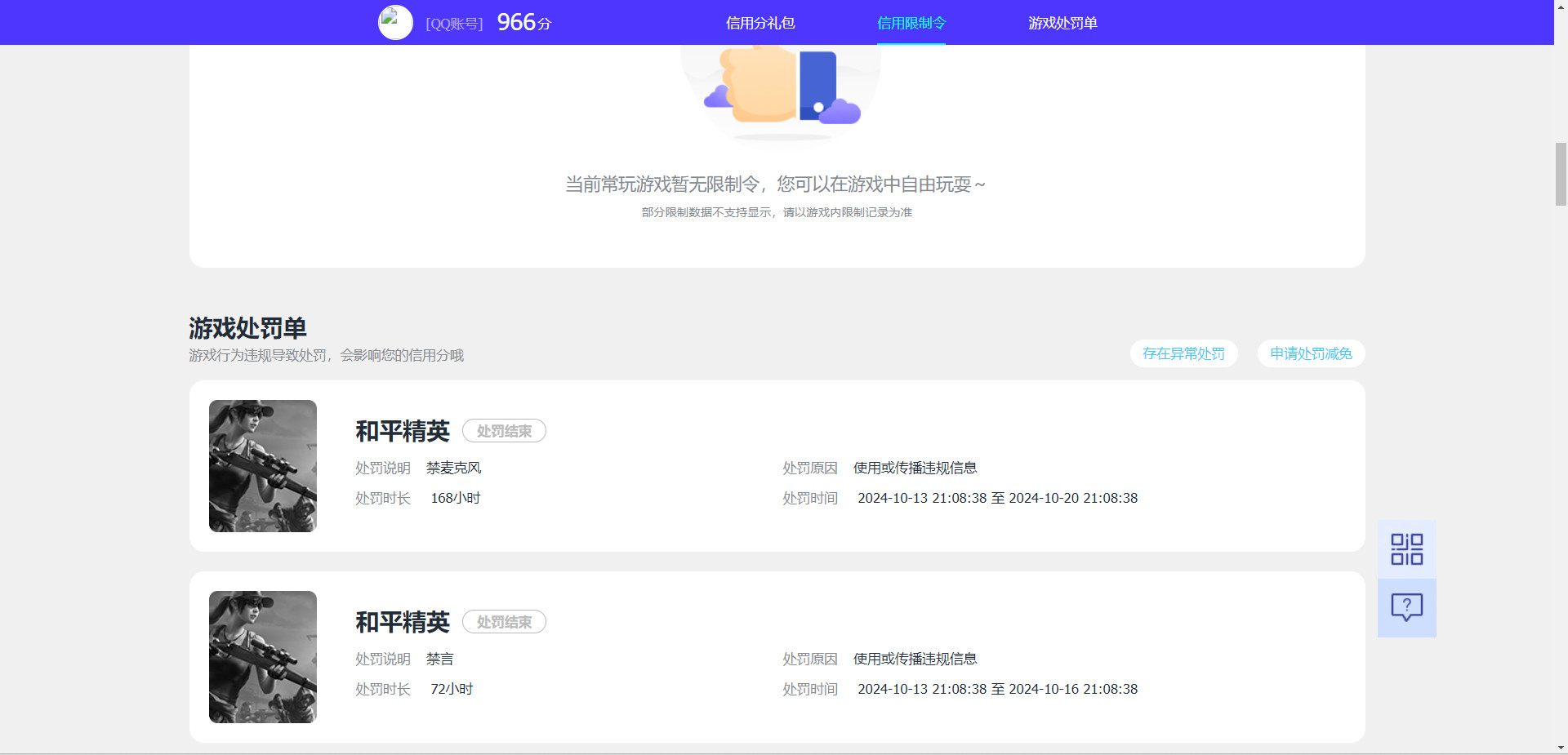1568x755 pixels.
Task: Click the 当前常玩游戏暂无限制令 message
Action: (x=776, y=184)
